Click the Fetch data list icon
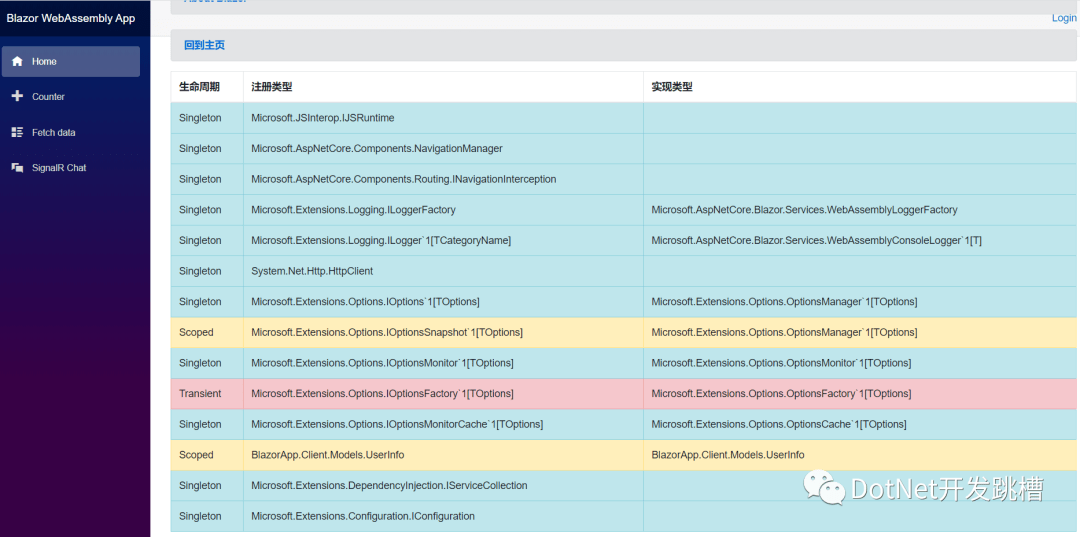The image size is (1080, 537). [17, 132]
